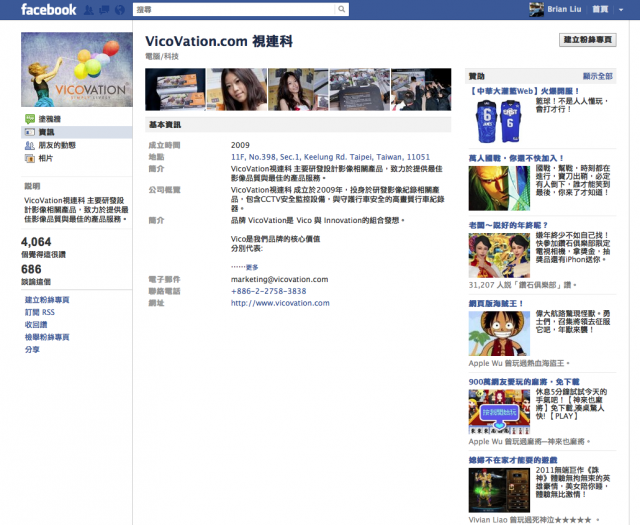This screenshot has width=640, height=525.
Task: Open fifth crowd photo thumbnail
Action: (x=421, y=89)
